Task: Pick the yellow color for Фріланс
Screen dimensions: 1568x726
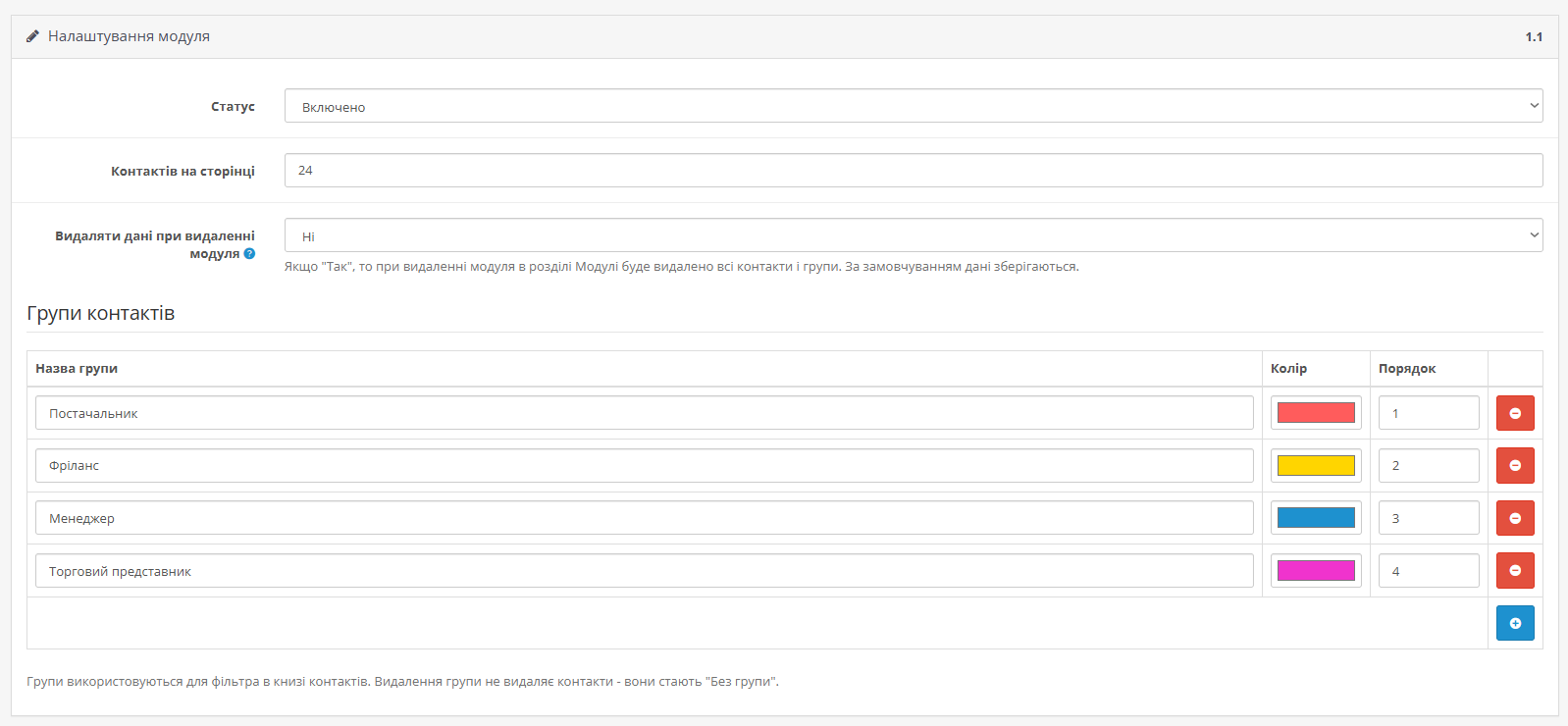Action: pos(1316,465)
